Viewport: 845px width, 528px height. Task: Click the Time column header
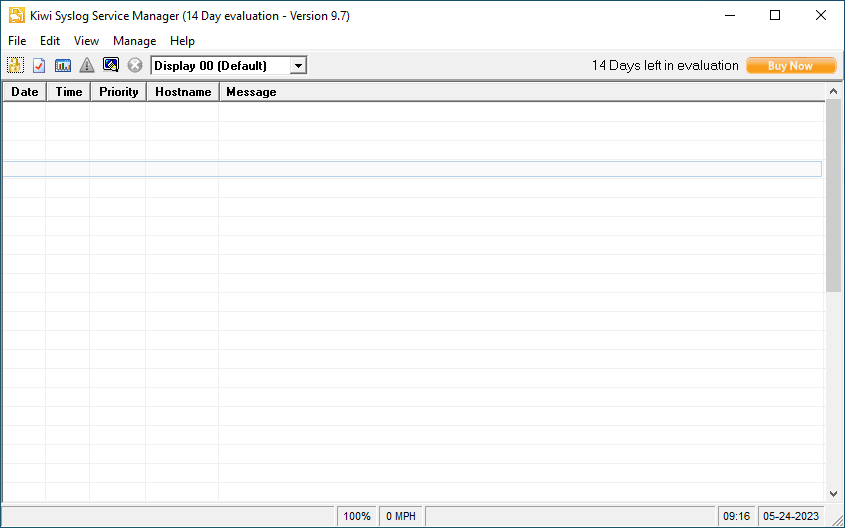(x=68, y=92)
